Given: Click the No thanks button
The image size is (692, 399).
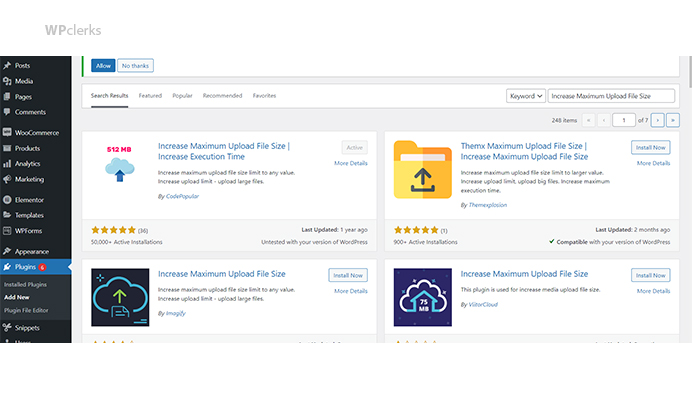Looking at the screenshot, I should click(135, 66).
